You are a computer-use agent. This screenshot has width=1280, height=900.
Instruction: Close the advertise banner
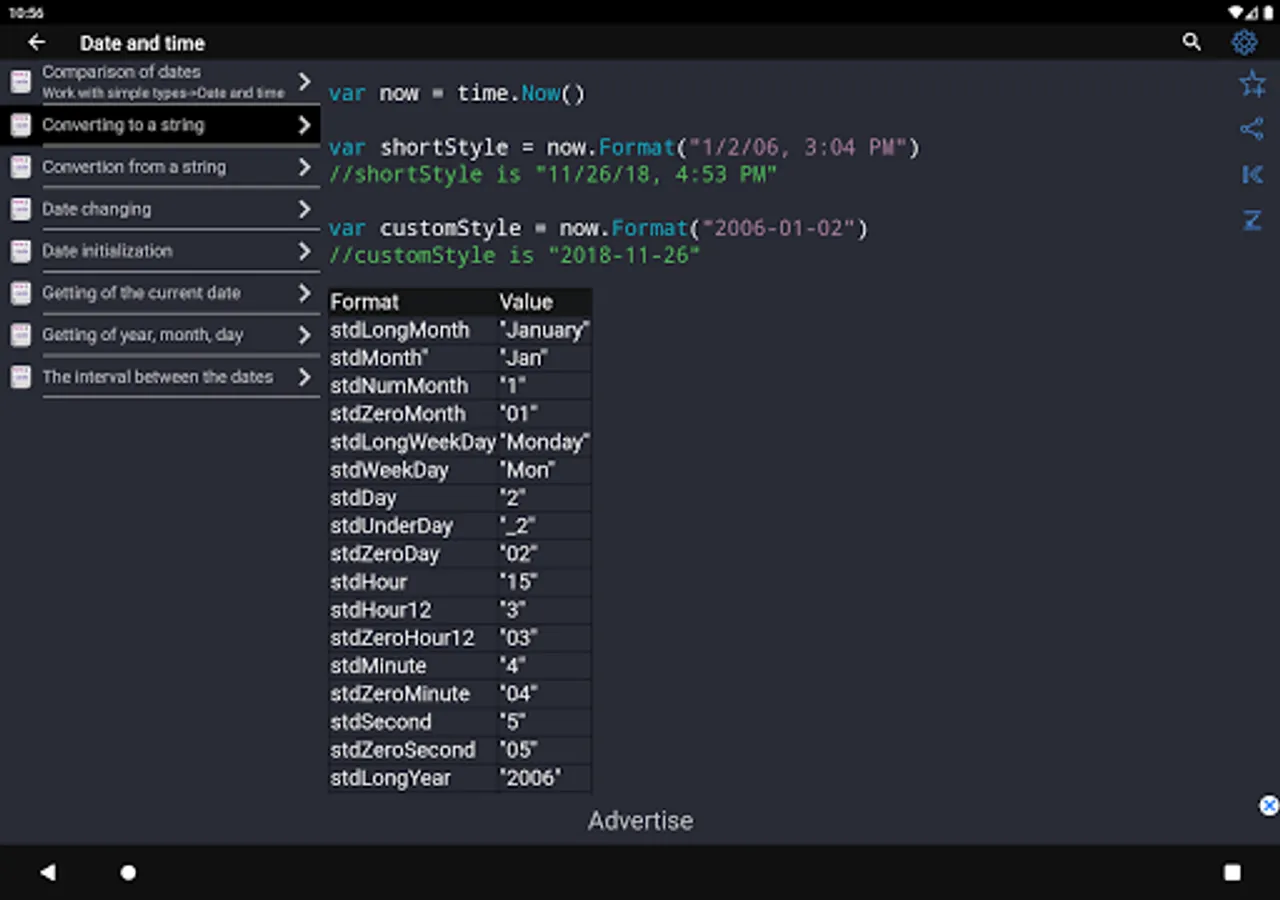tap(1268, 806)
